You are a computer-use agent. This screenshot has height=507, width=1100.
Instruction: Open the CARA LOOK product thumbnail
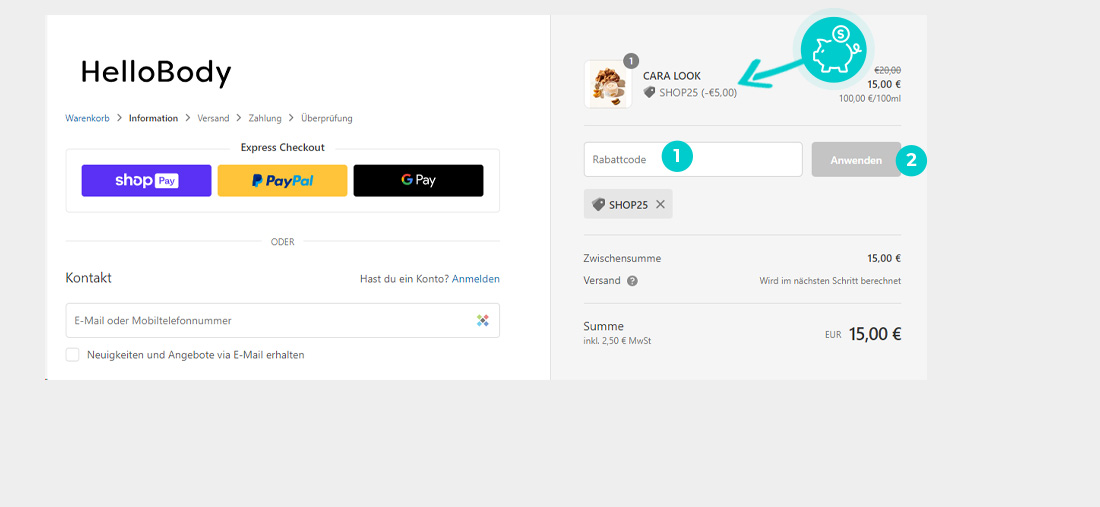(608, 84)
